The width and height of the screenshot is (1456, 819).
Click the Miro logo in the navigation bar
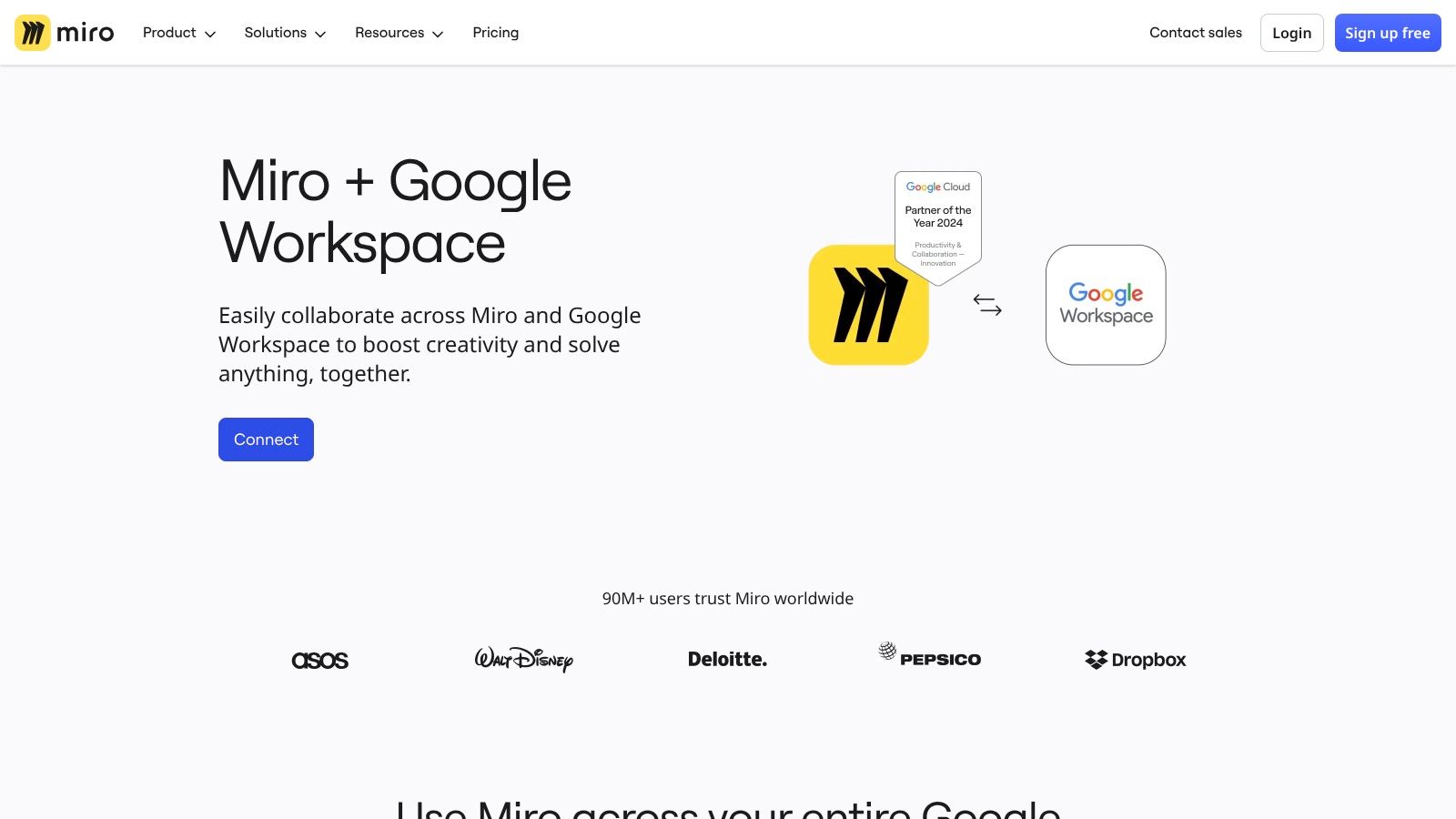click(64, 33)
